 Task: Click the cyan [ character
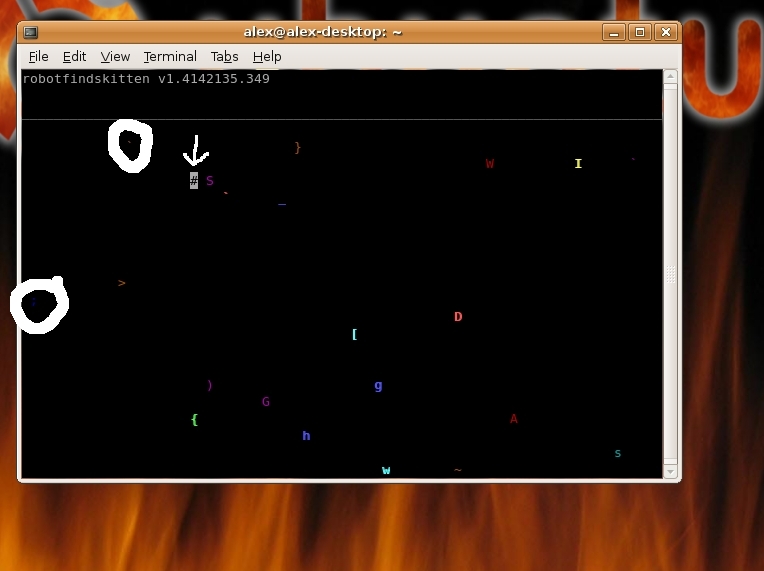click(x=355, y=334)
